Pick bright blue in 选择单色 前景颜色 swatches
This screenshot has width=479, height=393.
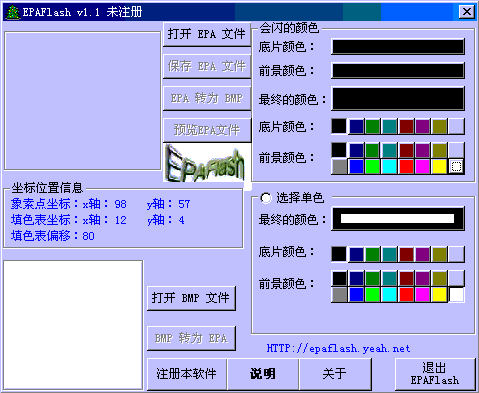pyautogui.click(x=356, y=295)
